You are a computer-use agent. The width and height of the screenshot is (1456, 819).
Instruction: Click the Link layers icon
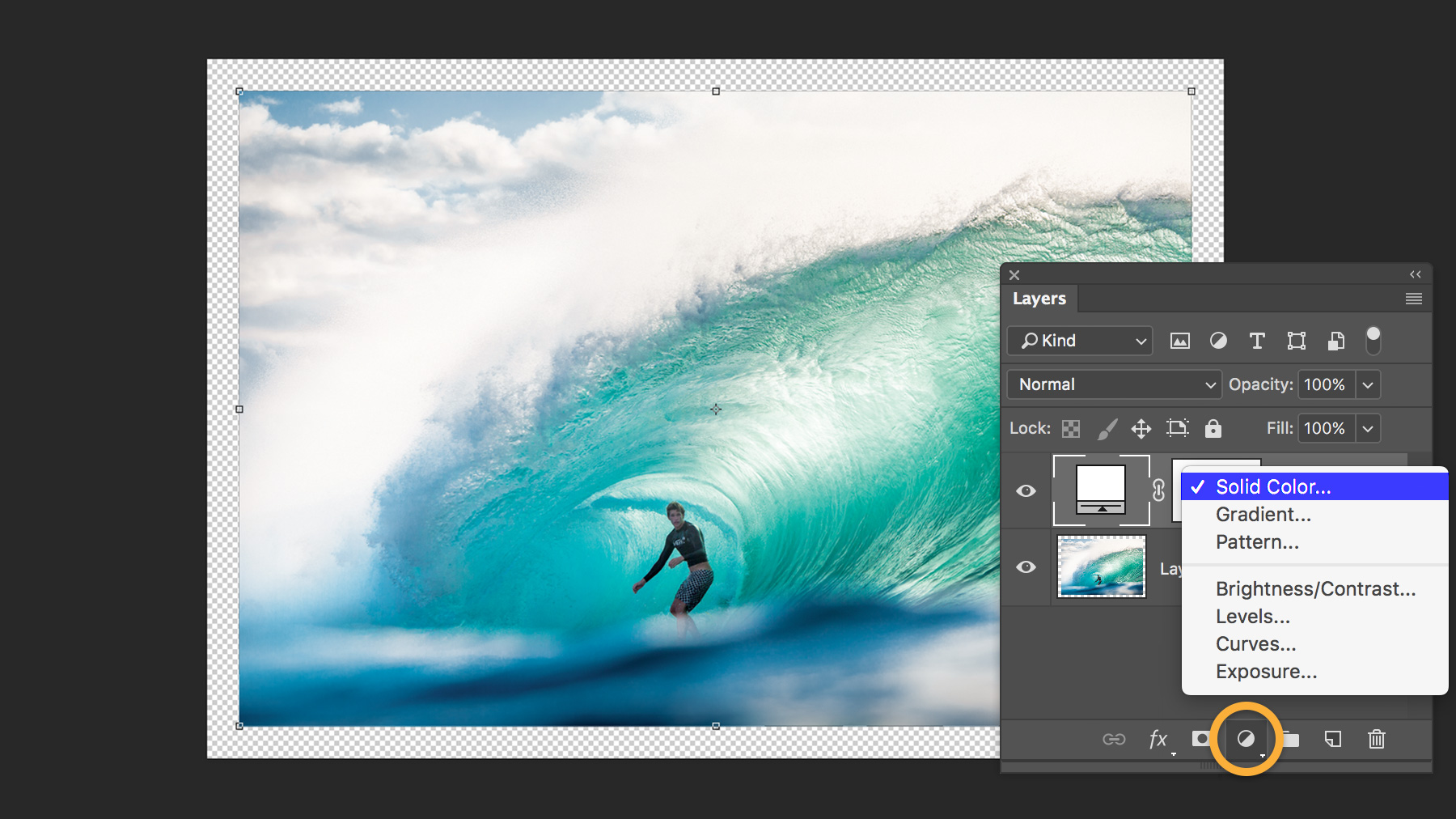[x=1115, y=739]
